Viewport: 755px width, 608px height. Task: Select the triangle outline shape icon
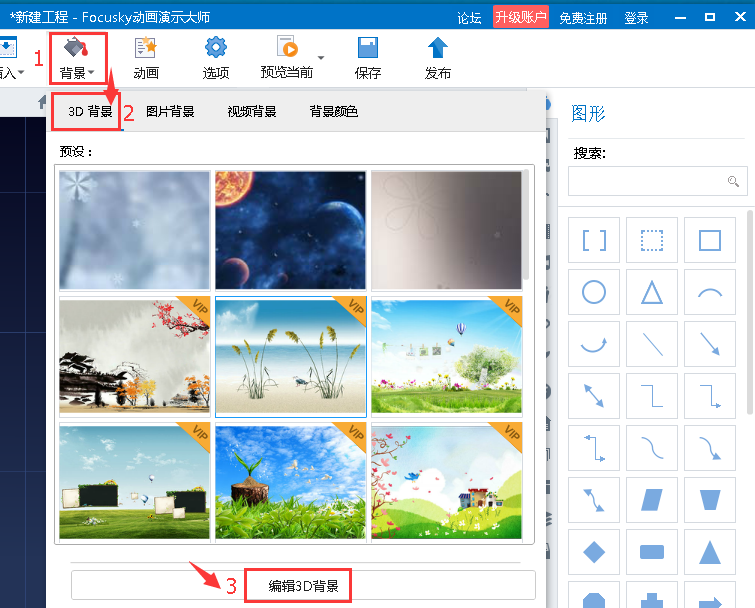coord(652,292)
